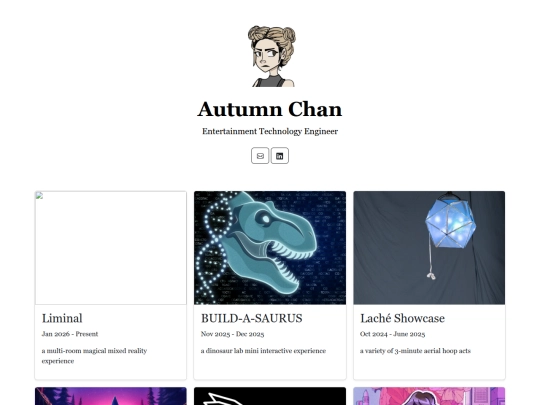Open the Laché Showcase lantern image
This screenshot has height=405, width=540.
429,248
